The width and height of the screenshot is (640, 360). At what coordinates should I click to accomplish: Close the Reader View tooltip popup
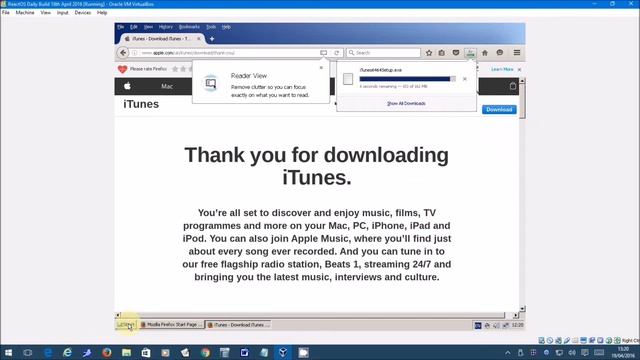tap(321, 68)
